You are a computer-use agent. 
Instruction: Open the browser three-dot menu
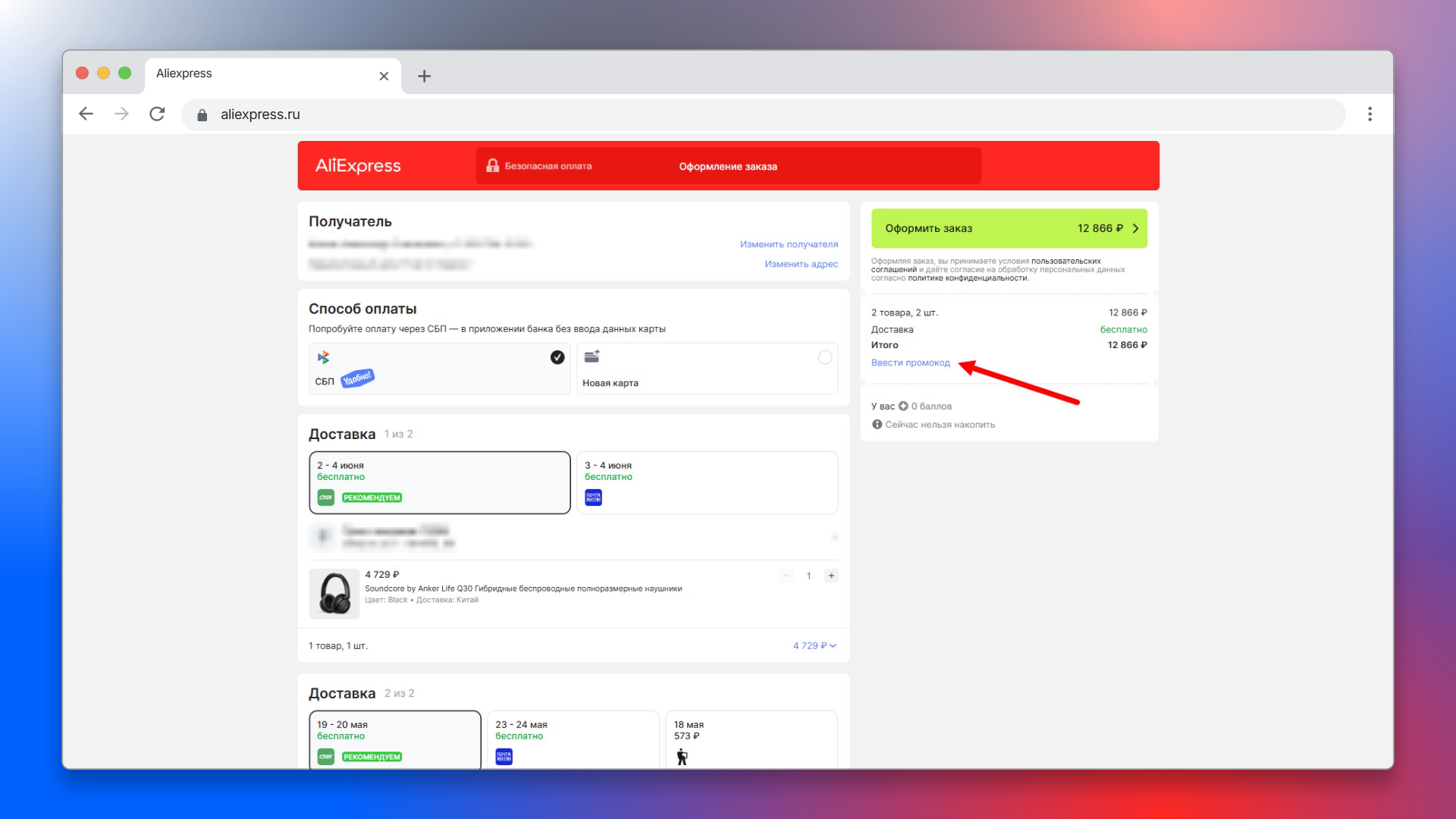[x=1370, y=114]
